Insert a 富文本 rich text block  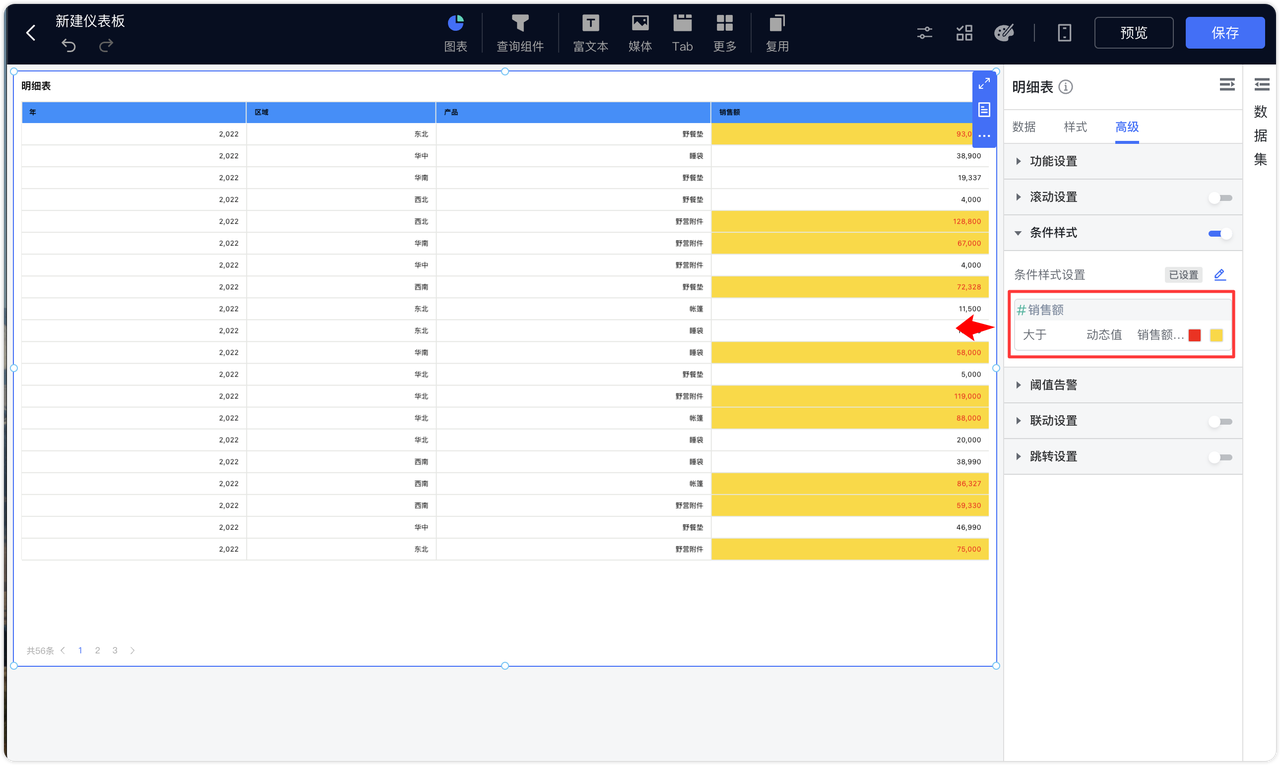[590, 33]
